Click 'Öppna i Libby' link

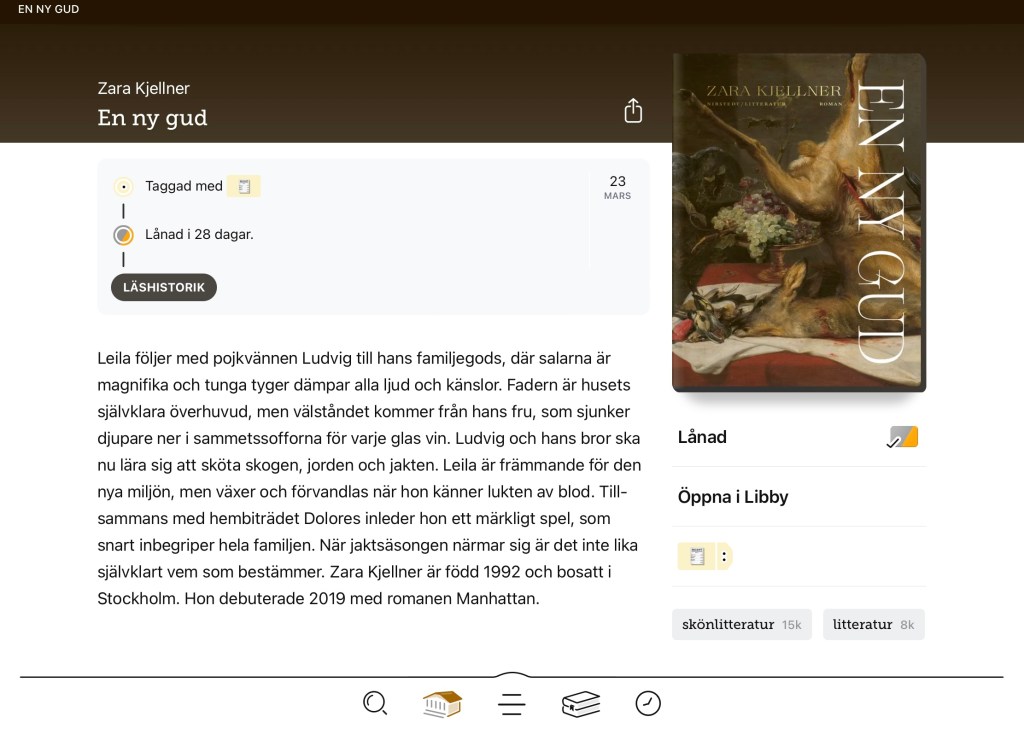point(733,497)
